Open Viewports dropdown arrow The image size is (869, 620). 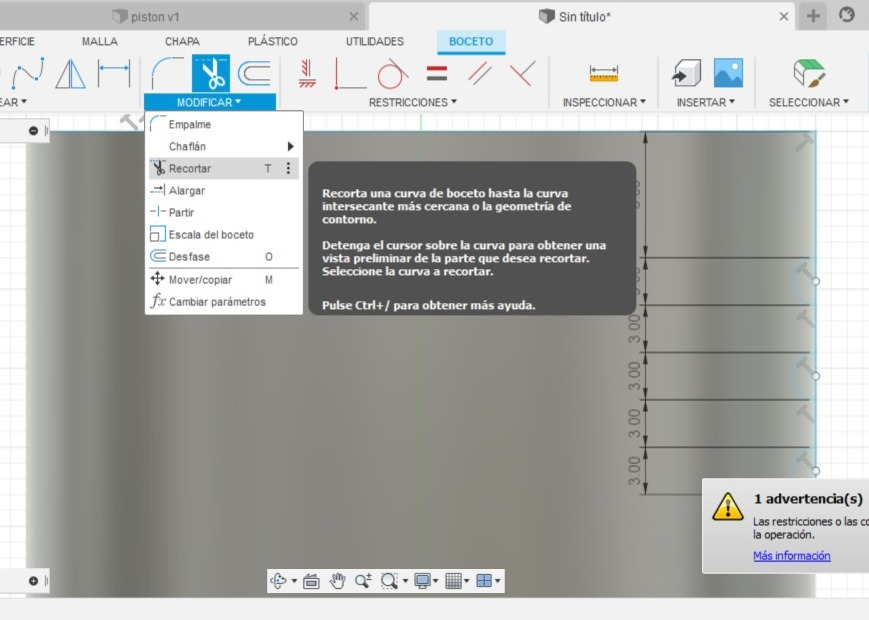[498, 581]
